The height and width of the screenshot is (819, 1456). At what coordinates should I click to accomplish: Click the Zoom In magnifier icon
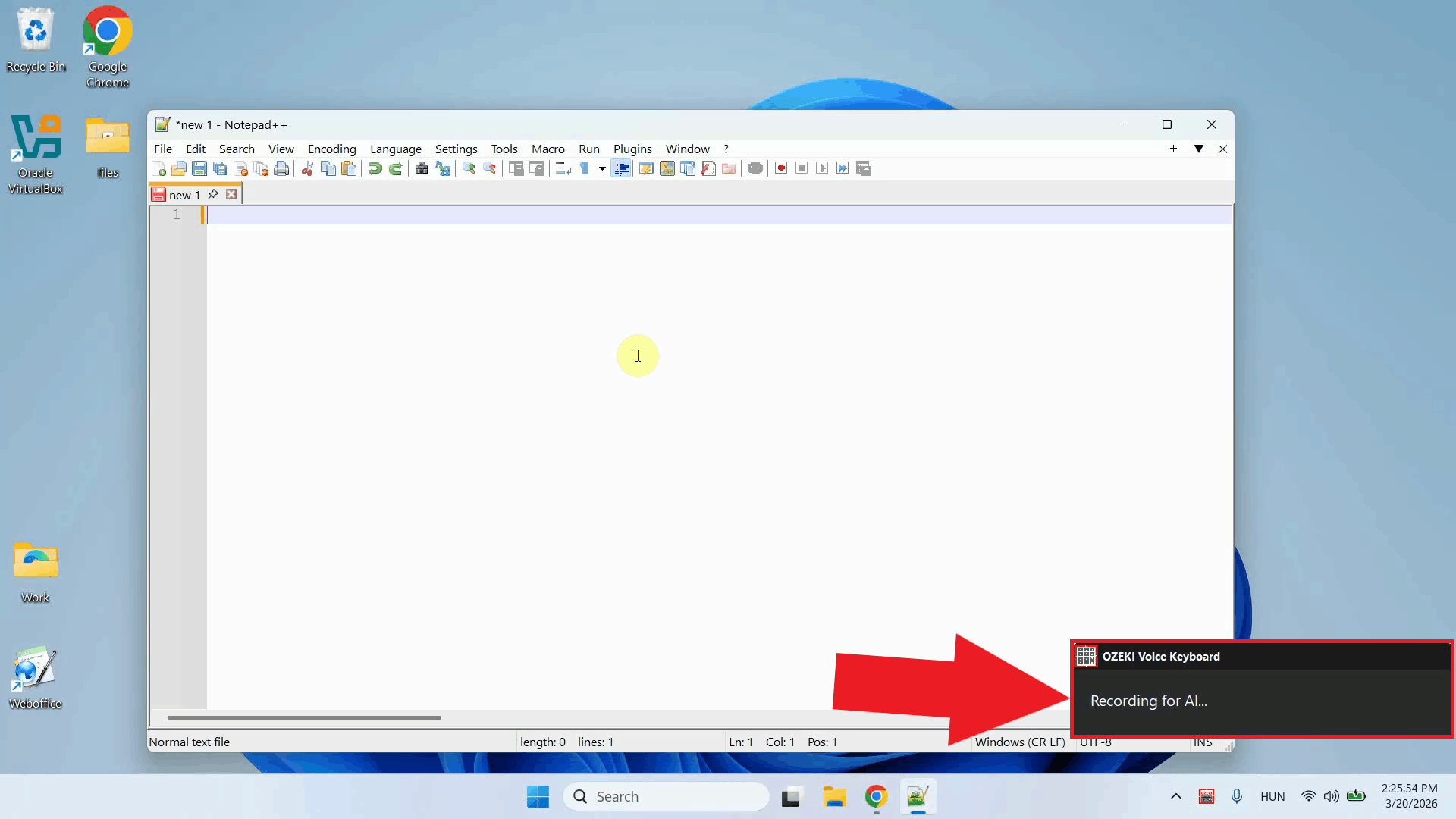pyautogui.click(x=469, y=168)
